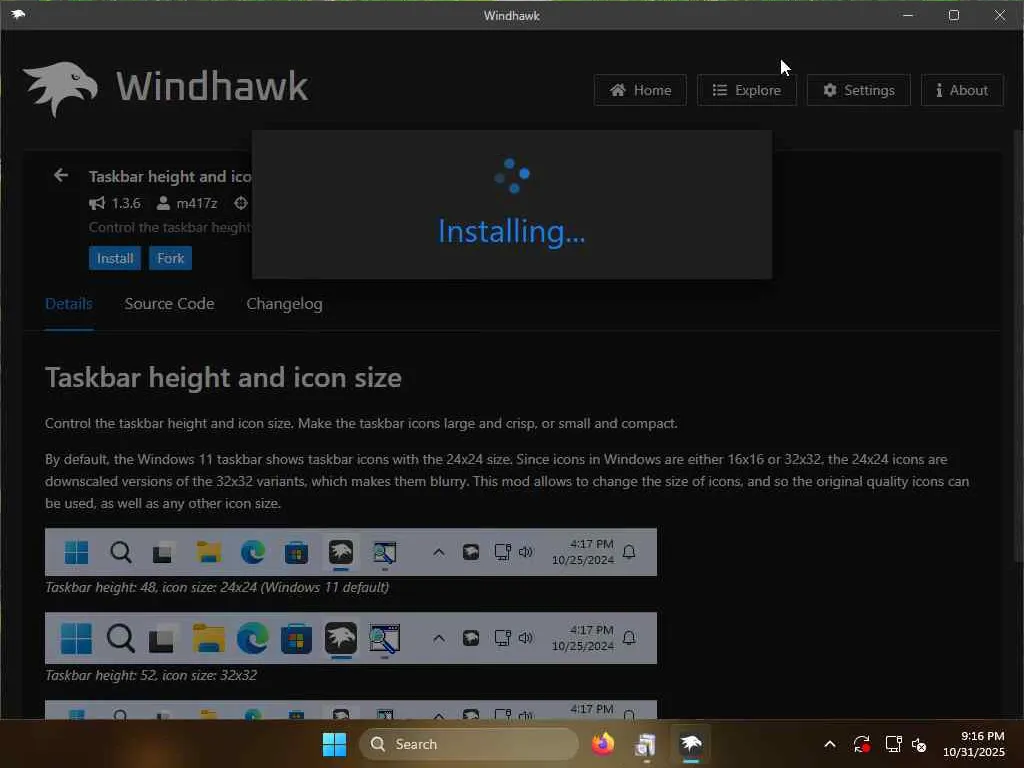Click the Windhawk eagle logo
Screen dimensions: 1024x768
pos(61,88)
